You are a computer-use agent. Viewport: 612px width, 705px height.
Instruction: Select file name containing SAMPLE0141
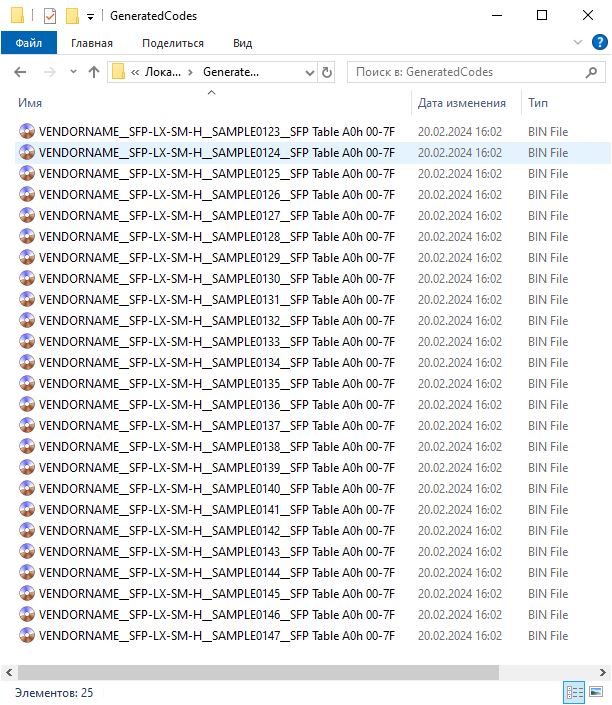(x=217, y=509)
